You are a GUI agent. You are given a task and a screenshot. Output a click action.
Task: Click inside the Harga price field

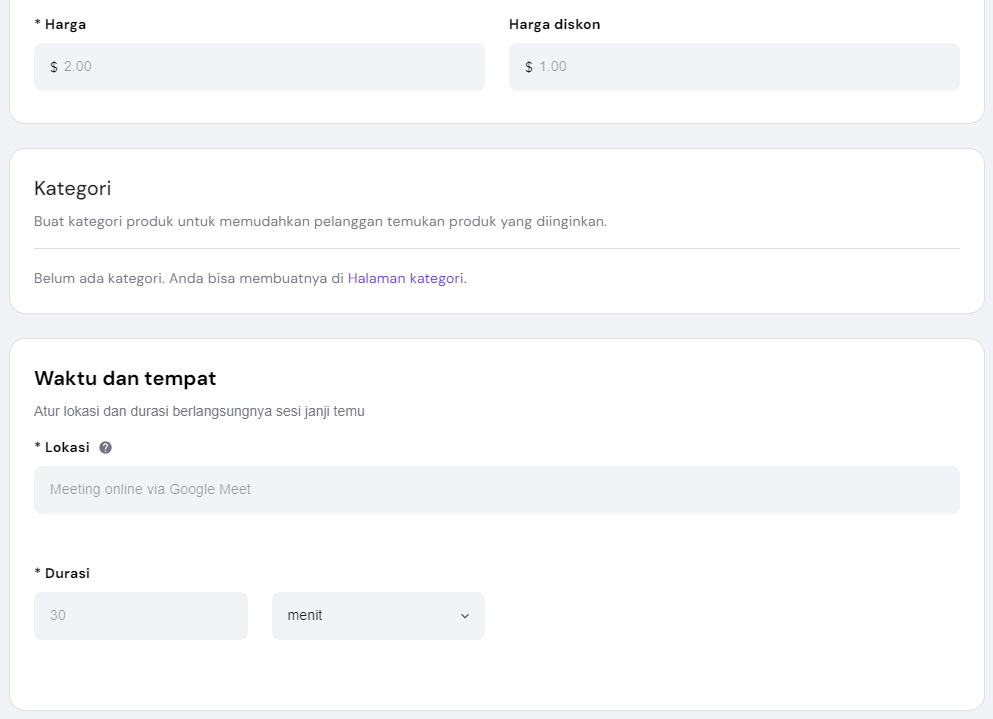pyautogui.click(x=259, y=66)
